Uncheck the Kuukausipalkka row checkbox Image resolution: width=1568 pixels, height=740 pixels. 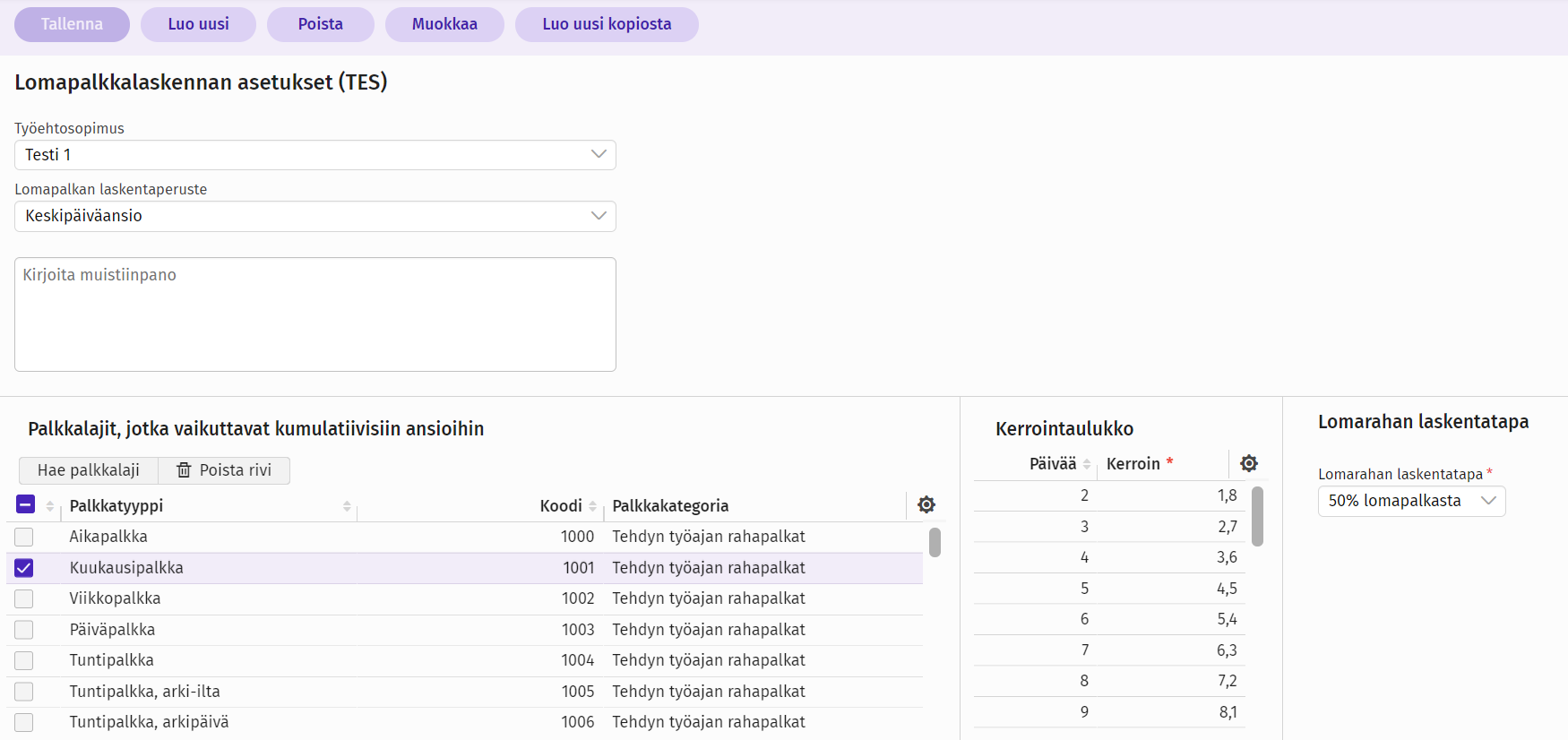click(24, 568)
